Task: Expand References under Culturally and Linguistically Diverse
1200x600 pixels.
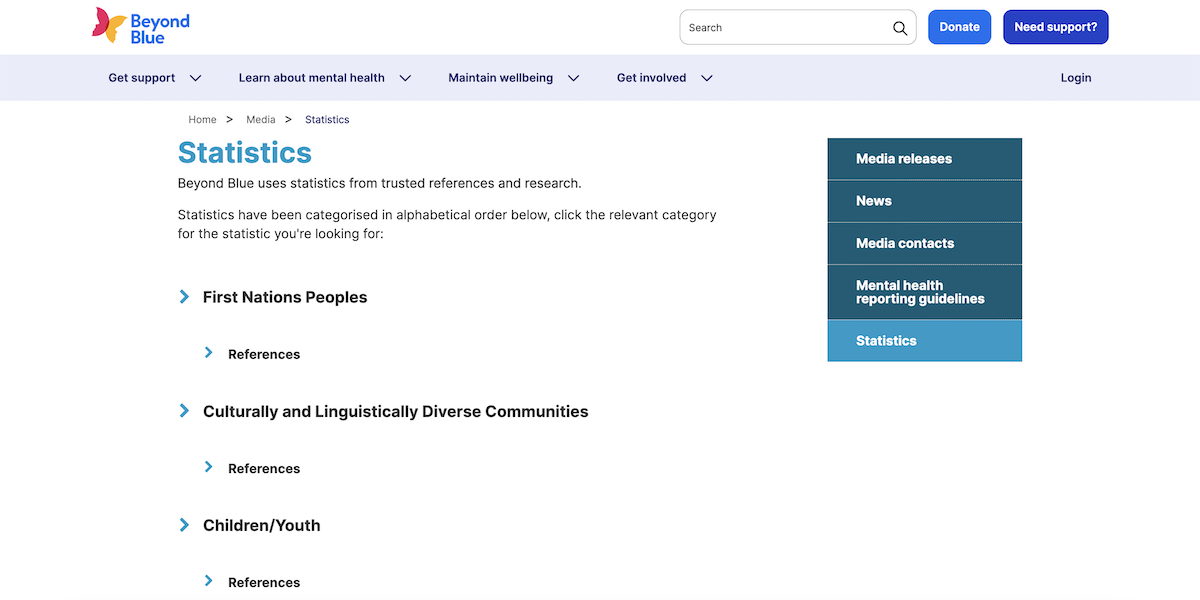Action: point(263,468)
